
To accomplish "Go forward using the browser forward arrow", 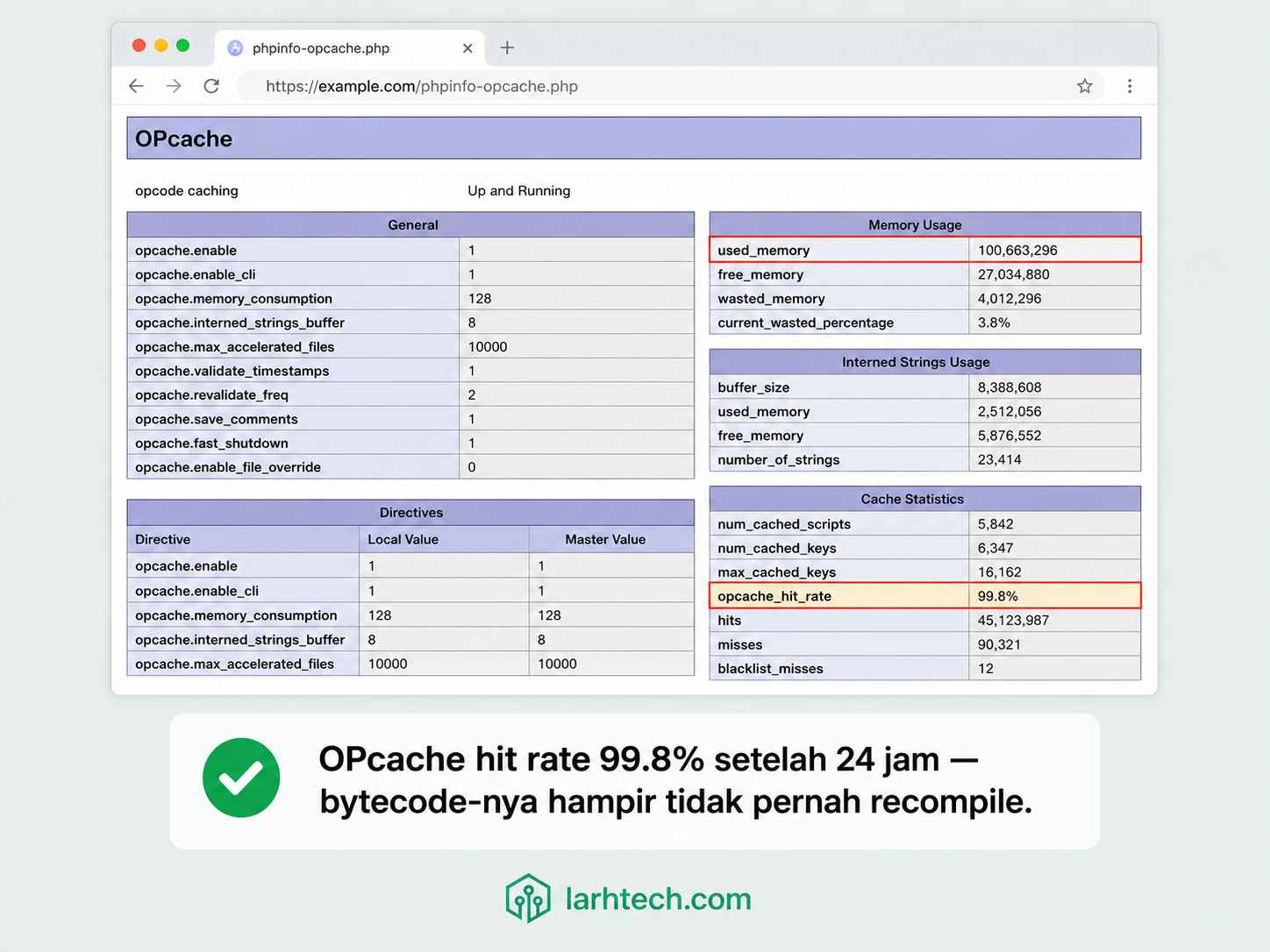I will pos(174,86).
